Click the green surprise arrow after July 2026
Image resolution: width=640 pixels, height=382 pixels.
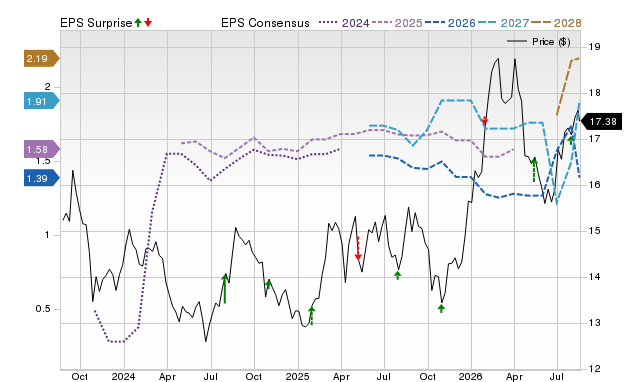click(571, 140)
